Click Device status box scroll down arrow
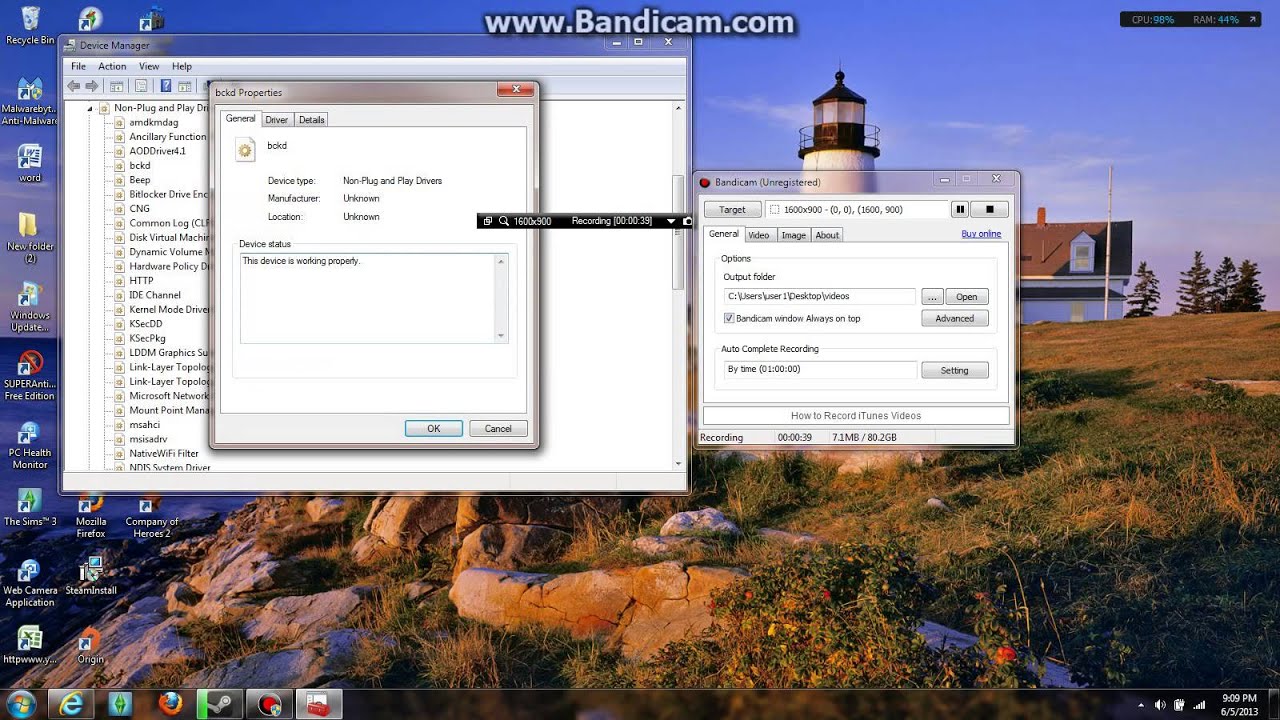Screen dimensions: 1280x720 click(502, 336)
